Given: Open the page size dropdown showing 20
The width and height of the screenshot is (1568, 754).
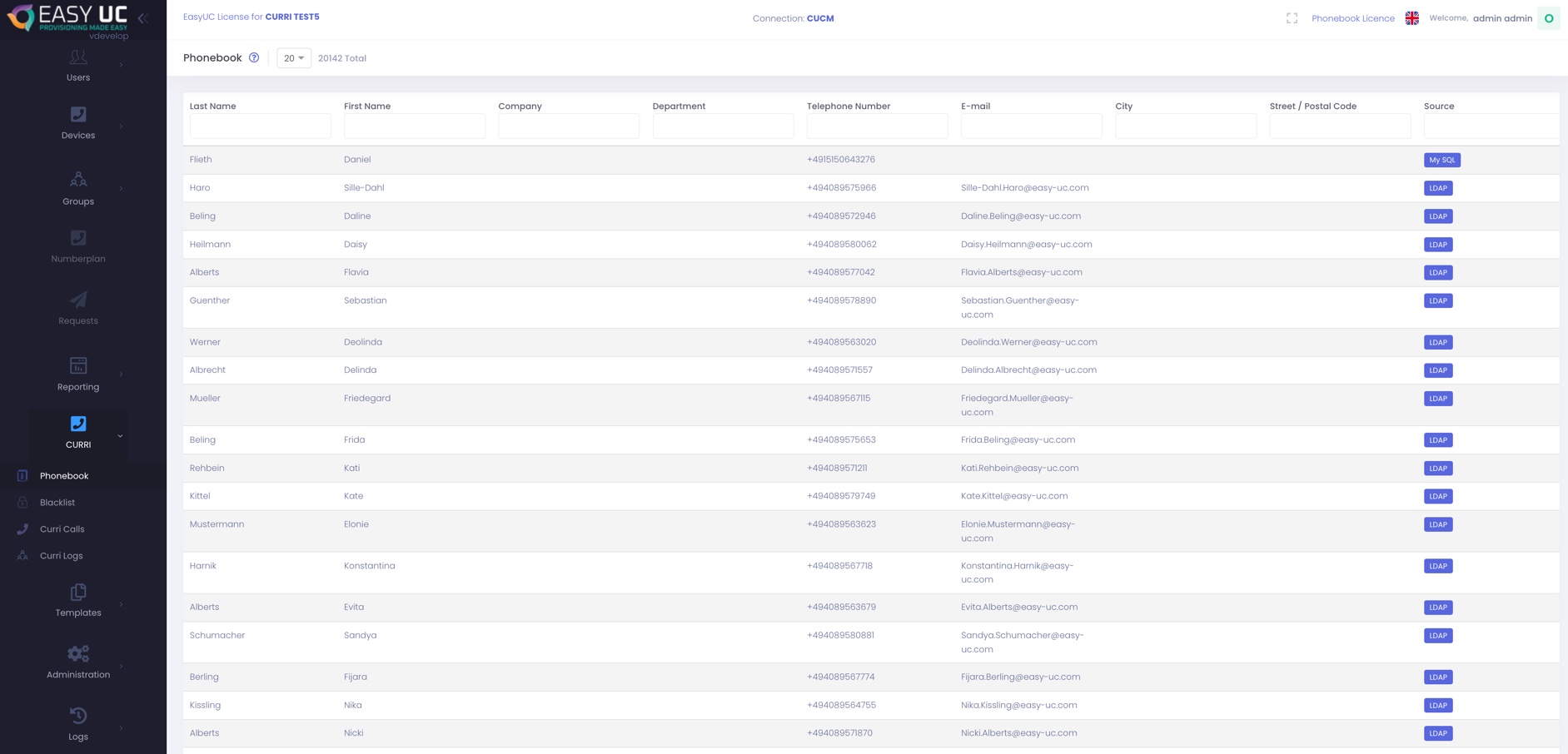Looking at the screenshot, I should (293, 58).
